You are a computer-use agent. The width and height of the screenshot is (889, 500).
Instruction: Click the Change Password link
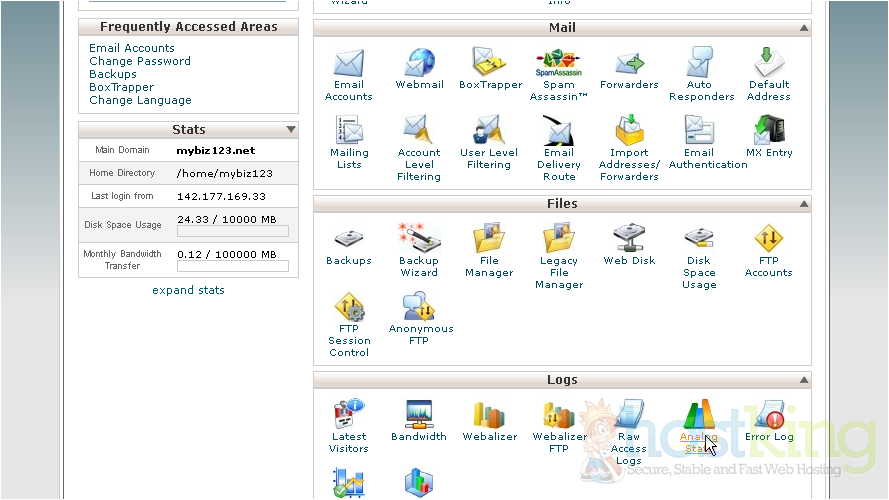click(x=140, y=61)
